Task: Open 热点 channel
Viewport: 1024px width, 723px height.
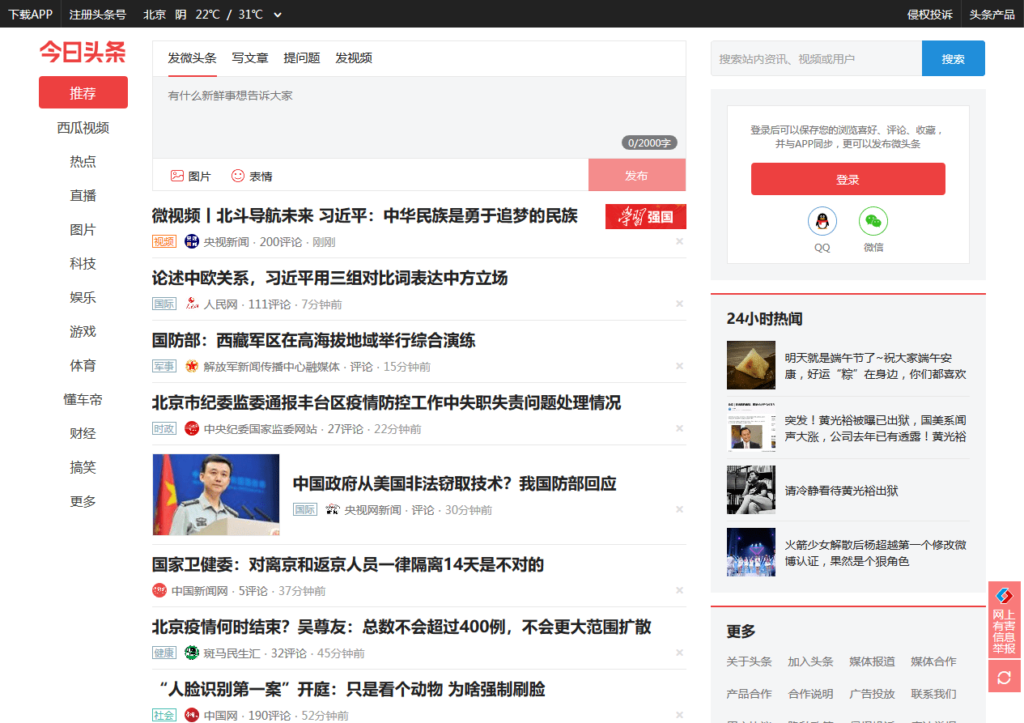Action: pos(83,161)
